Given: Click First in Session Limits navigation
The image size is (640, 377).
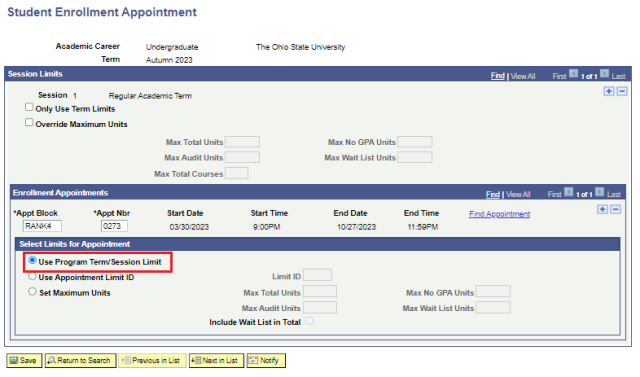Looking at the screenshot, I should point(559,76).
